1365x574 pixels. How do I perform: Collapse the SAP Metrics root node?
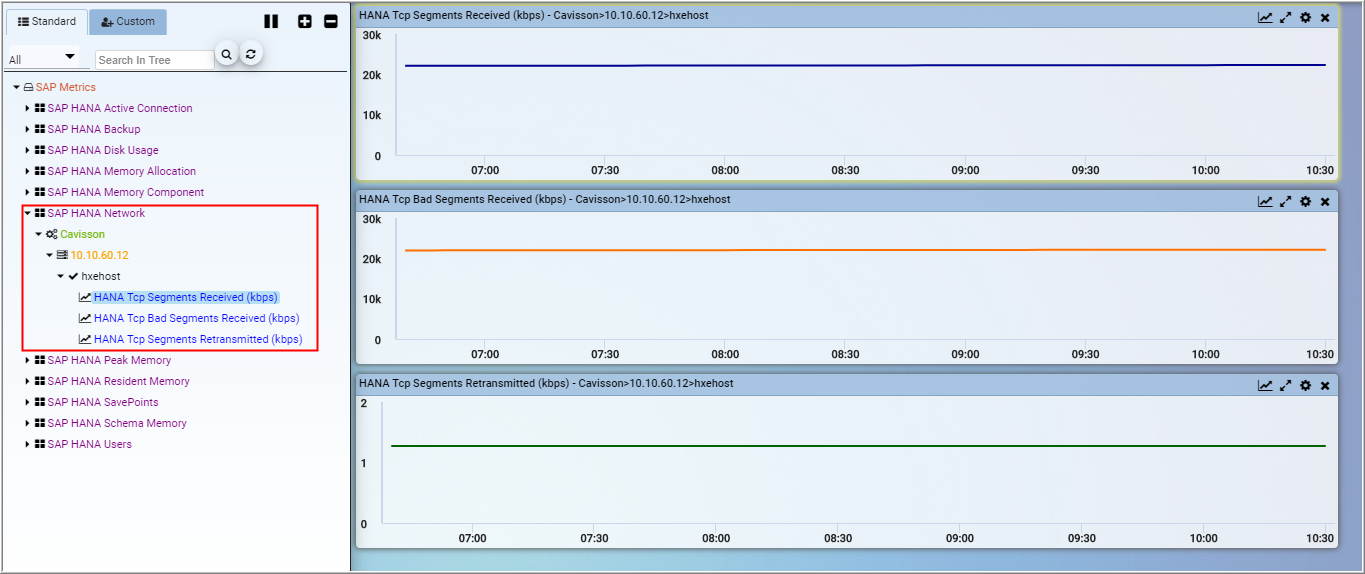pos(17,87)
